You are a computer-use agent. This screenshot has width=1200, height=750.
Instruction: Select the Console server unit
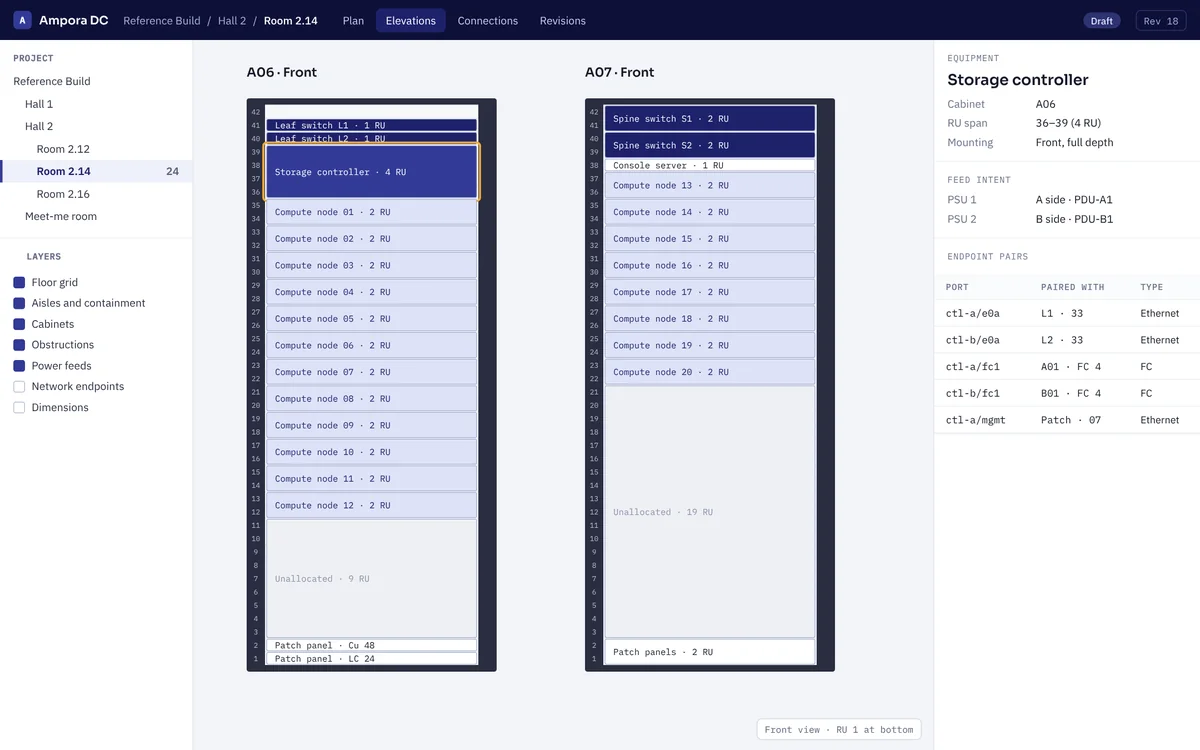click(x=710, y=165)
